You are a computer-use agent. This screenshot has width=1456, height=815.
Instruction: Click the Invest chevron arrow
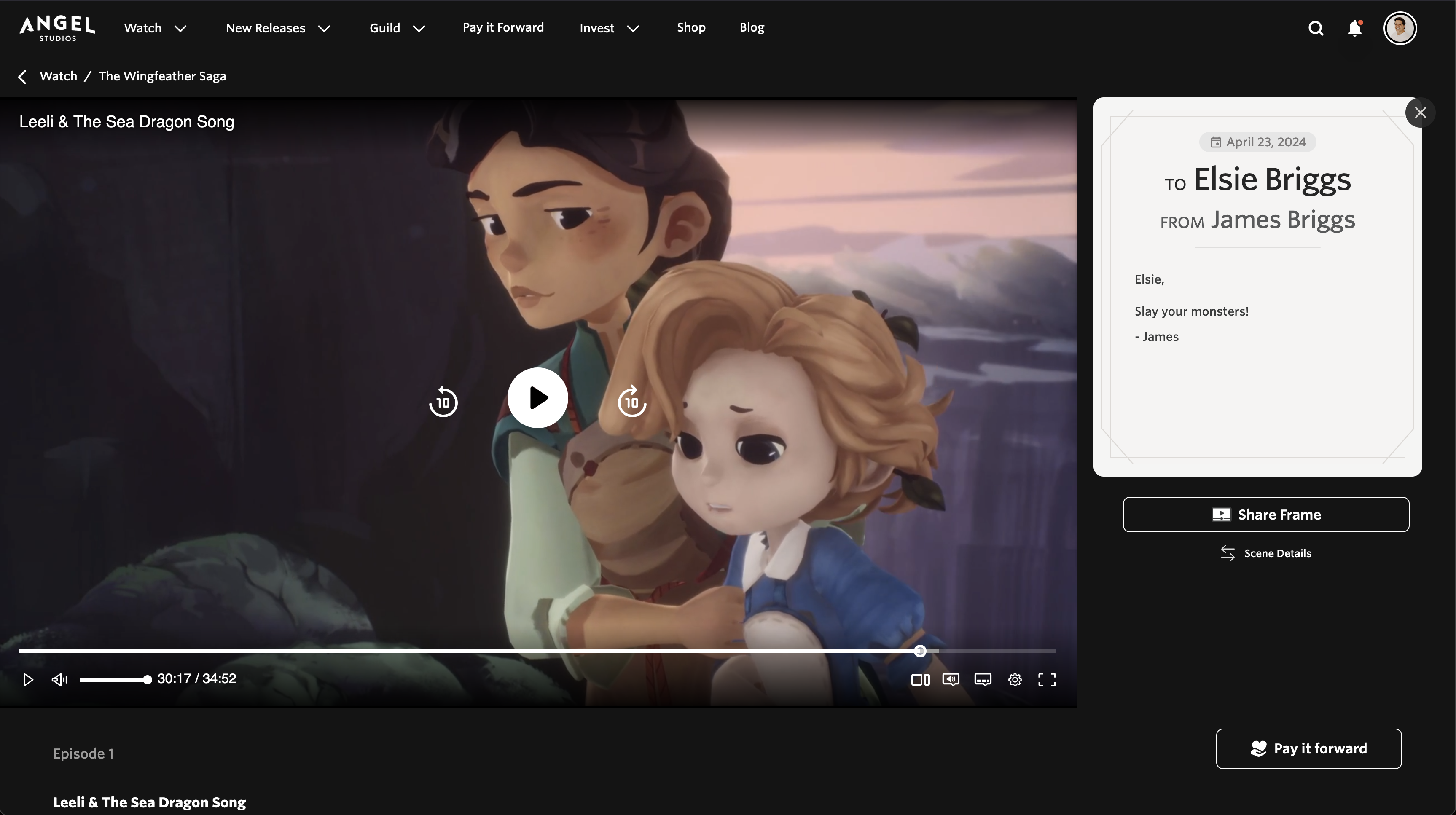[x=633, y=29]
